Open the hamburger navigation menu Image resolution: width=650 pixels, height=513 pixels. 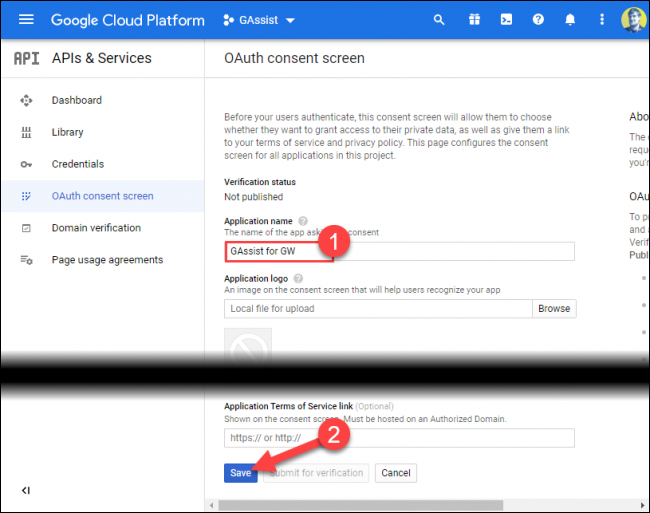coord(27,20)
